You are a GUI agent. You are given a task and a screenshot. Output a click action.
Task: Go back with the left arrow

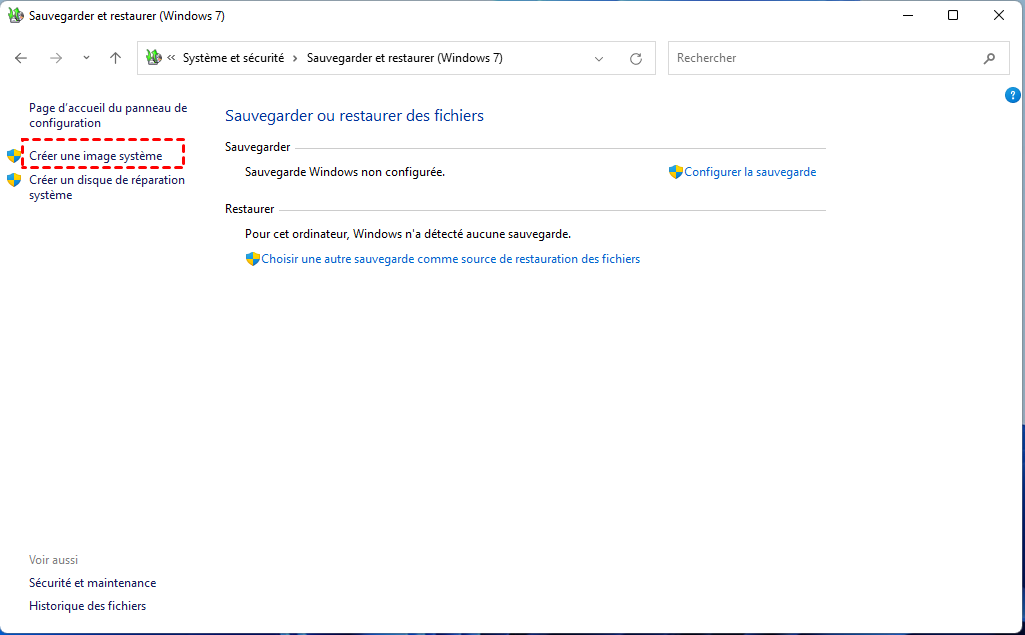[x=21, y=58]
